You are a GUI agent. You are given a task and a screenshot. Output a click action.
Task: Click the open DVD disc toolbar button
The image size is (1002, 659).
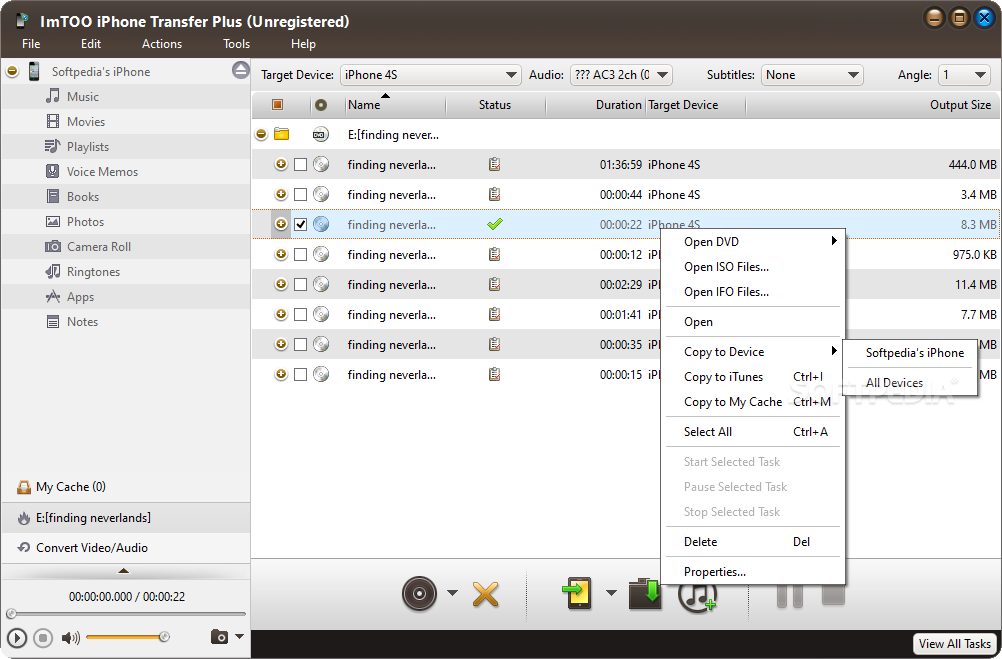pyautogui.click(x=419, y=594)
